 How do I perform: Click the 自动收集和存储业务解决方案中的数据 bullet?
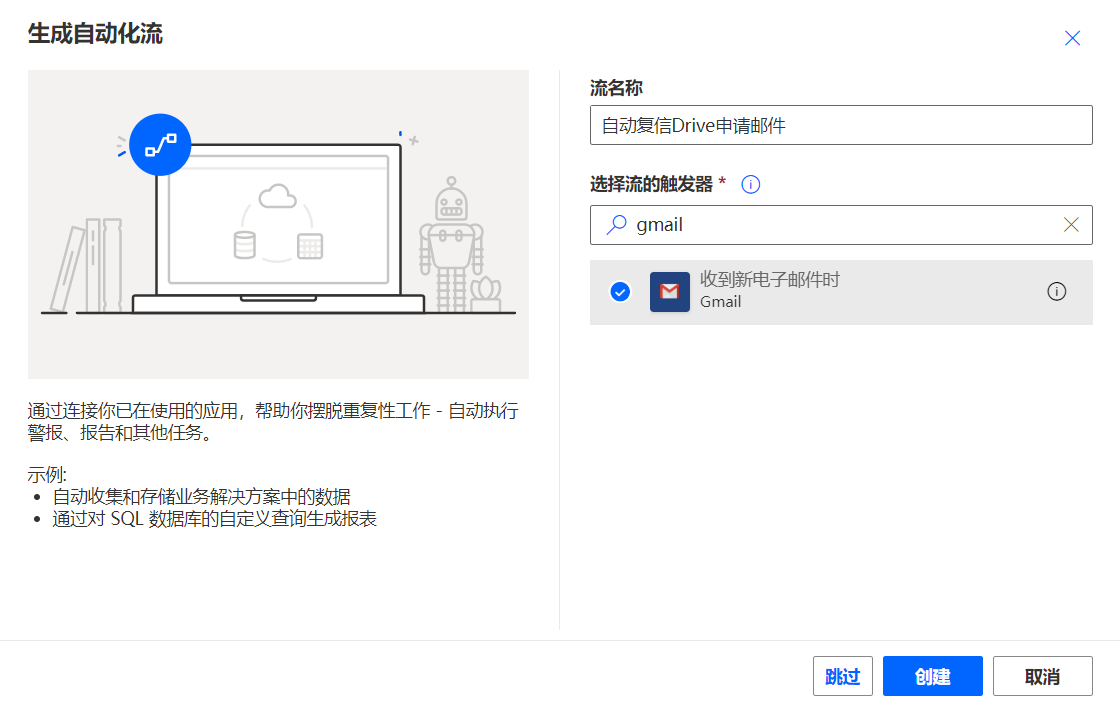(201, 497)
